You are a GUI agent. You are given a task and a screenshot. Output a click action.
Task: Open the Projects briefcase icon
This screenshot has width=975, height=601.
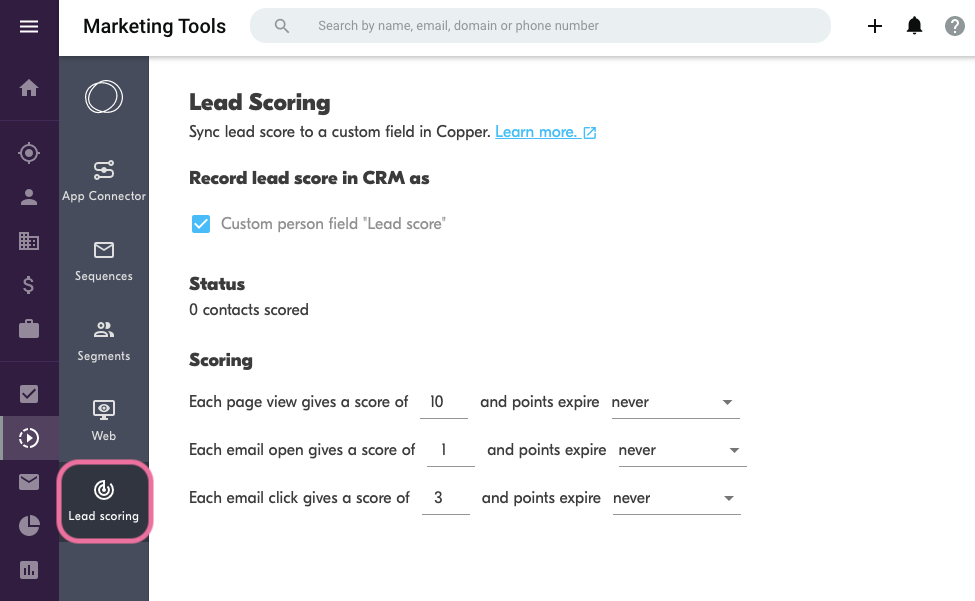coord(29,329)
